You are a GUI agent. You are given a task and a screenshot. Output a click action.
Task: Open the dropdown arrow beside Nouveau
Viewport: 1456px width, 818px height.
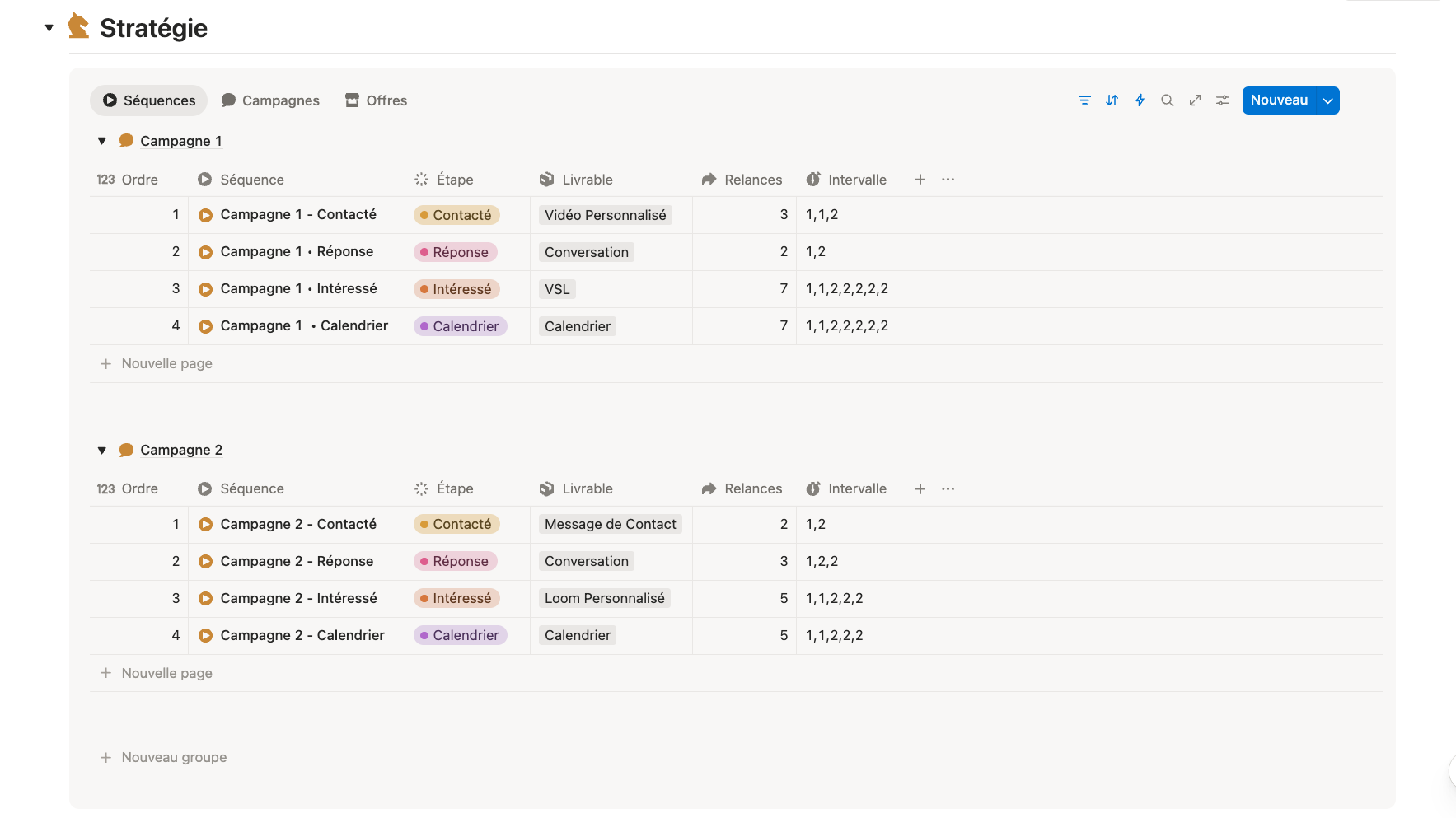(1327, 100)
